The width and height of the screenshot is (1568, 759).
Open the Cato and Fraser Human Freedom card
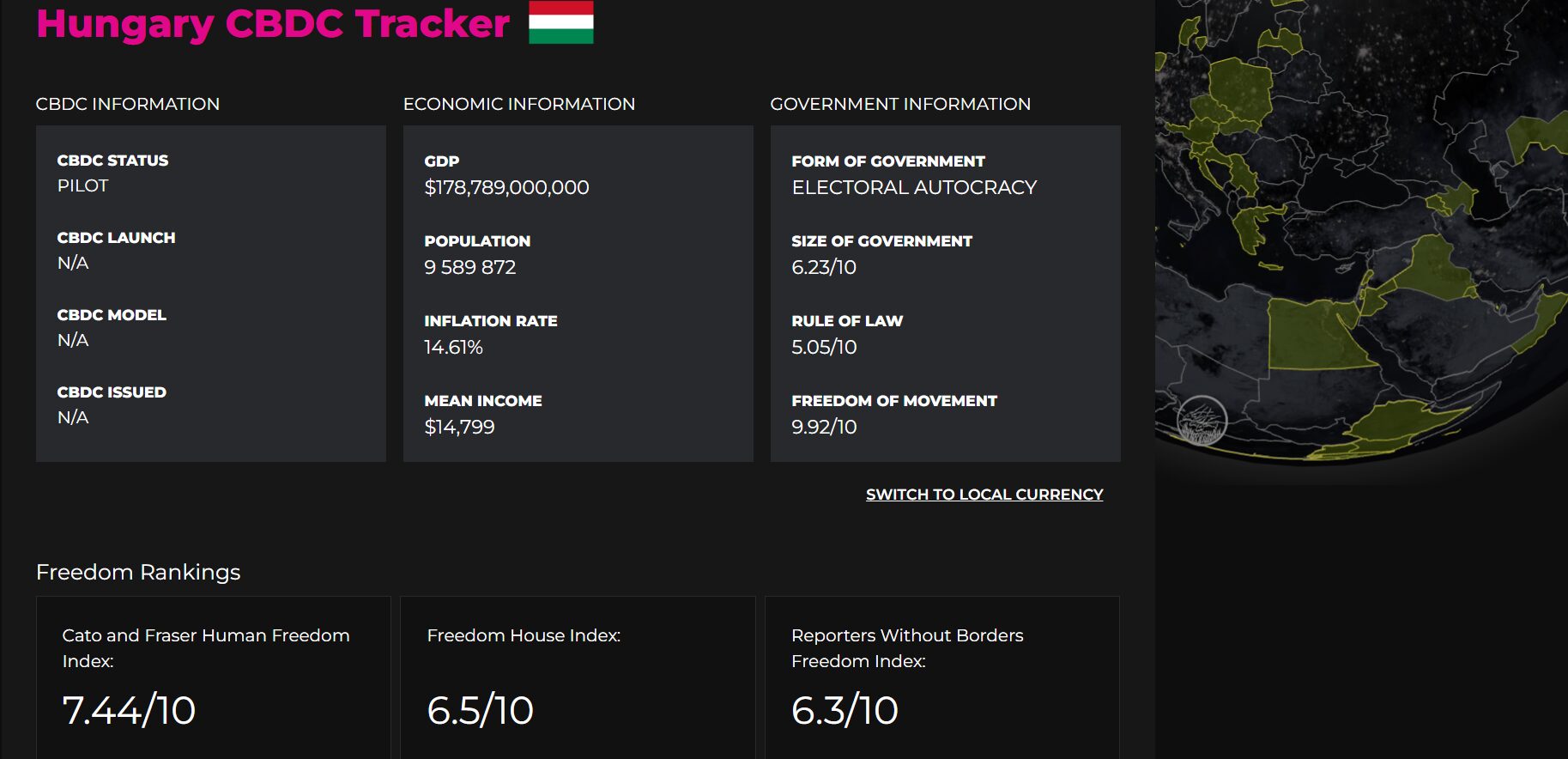click(213, 677)
